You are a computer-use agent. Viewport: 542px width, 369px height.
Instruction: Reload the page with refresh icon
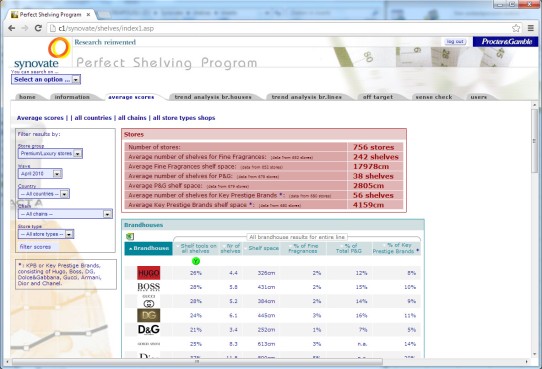[x=38, y=28]
